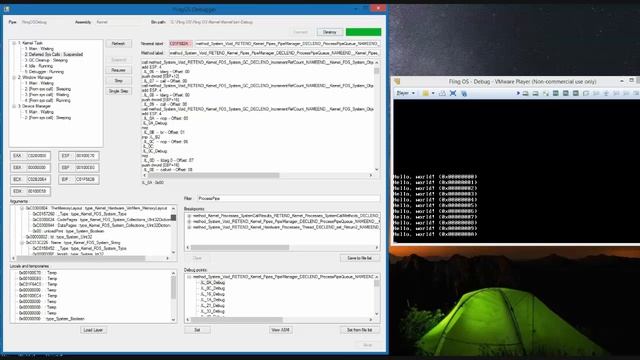Click the Breakpoints list horizontal scrollbar

282,247
